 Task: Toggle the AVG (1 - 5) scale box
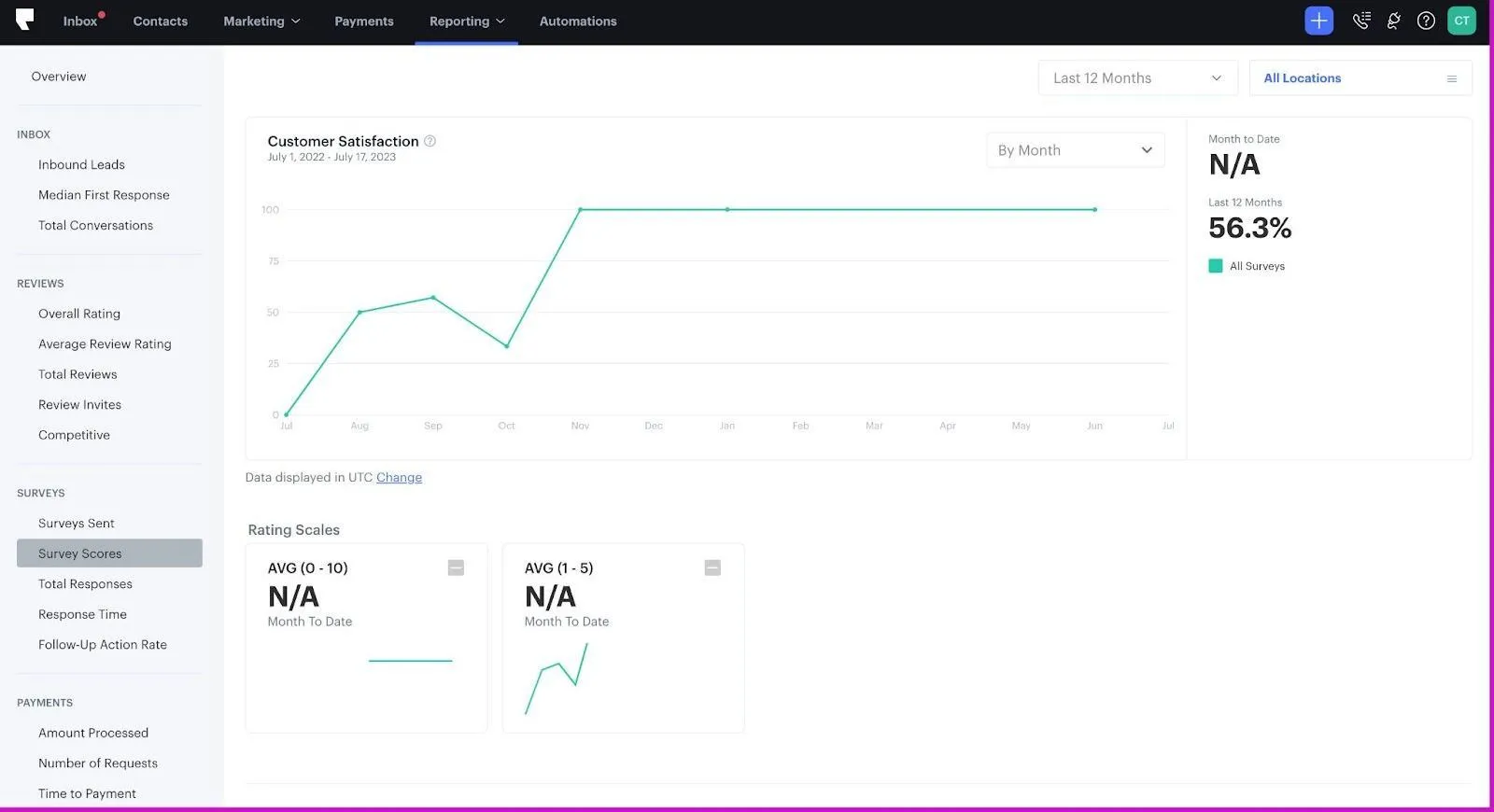point(712,567)
